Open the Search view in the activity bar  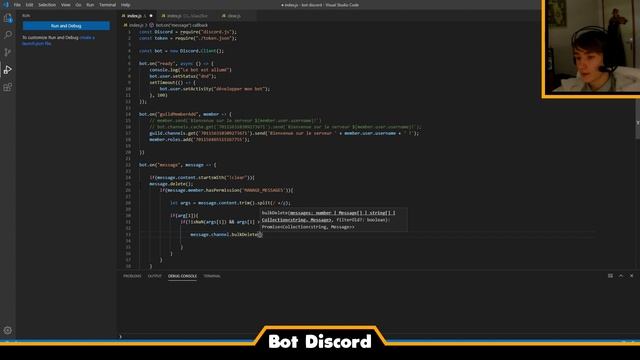(8, 35)
